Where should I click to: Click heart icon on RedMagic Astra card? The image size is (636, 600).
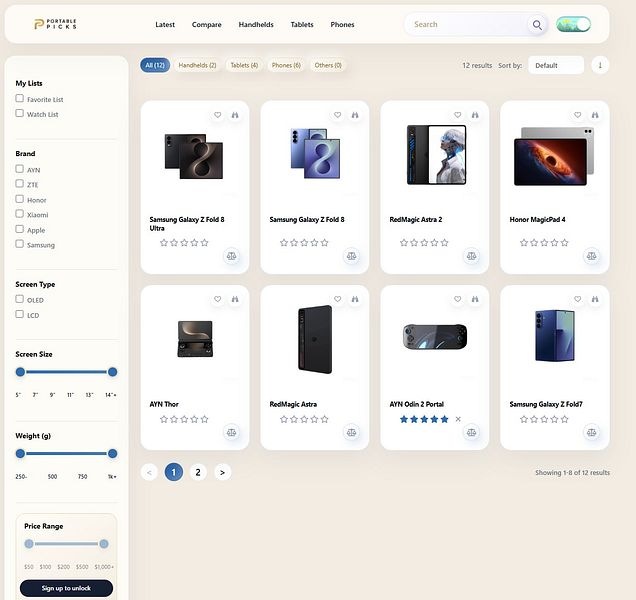337,299
